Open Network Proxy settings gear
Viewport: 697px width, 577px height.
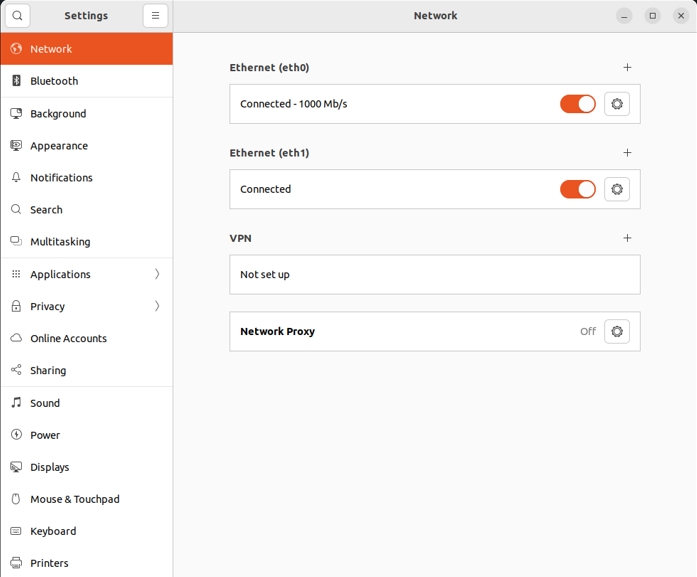(x=617, y=332)
